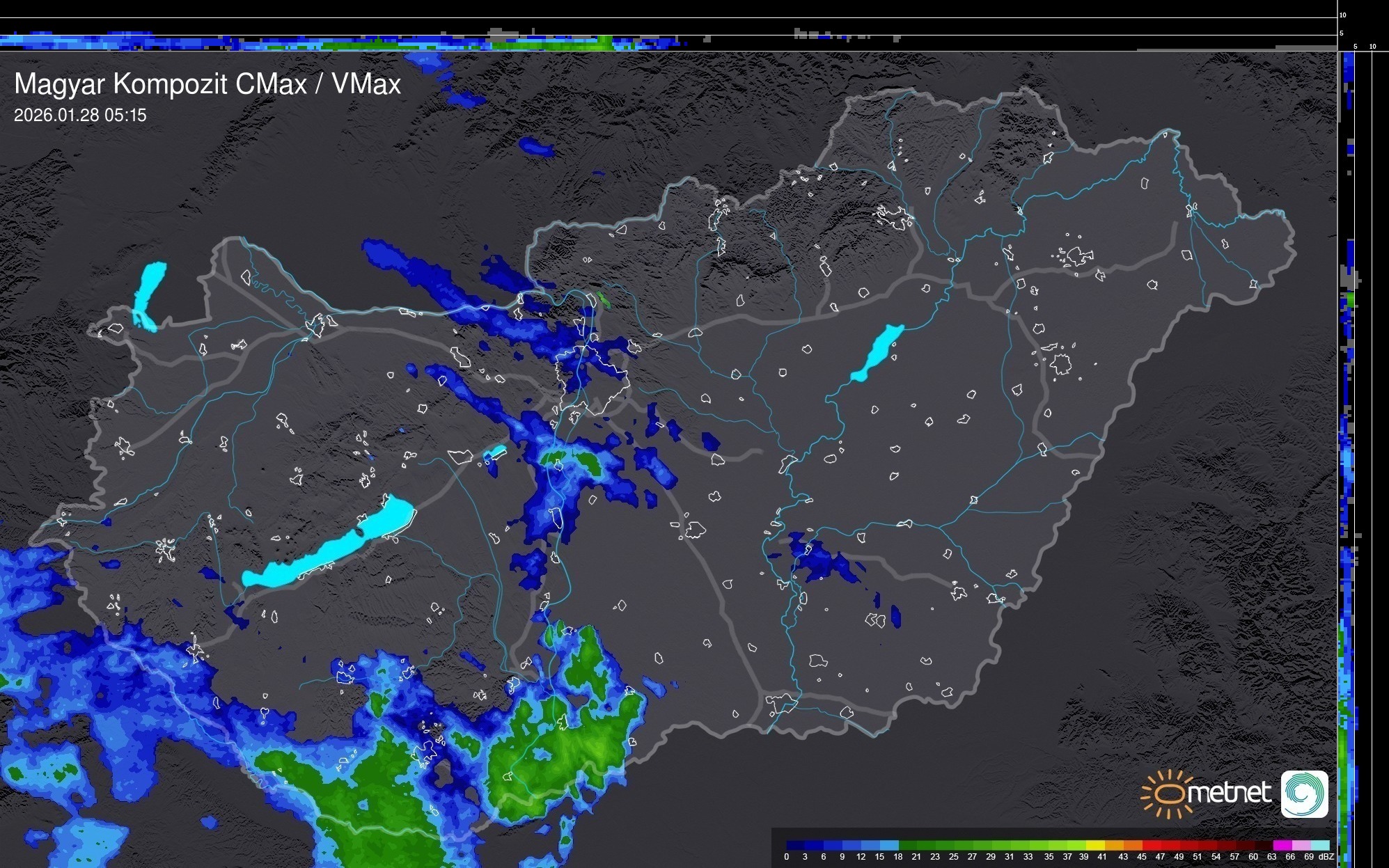Click the teal swirl logo icon
Viewport: 1389px width, 868px height.
pos(1304,794)
